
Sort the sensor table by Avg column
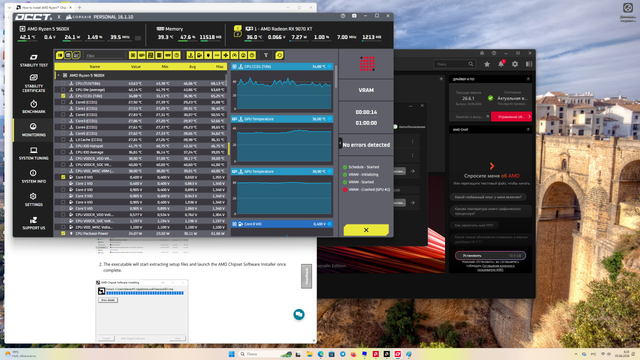(x=192, y=67)
